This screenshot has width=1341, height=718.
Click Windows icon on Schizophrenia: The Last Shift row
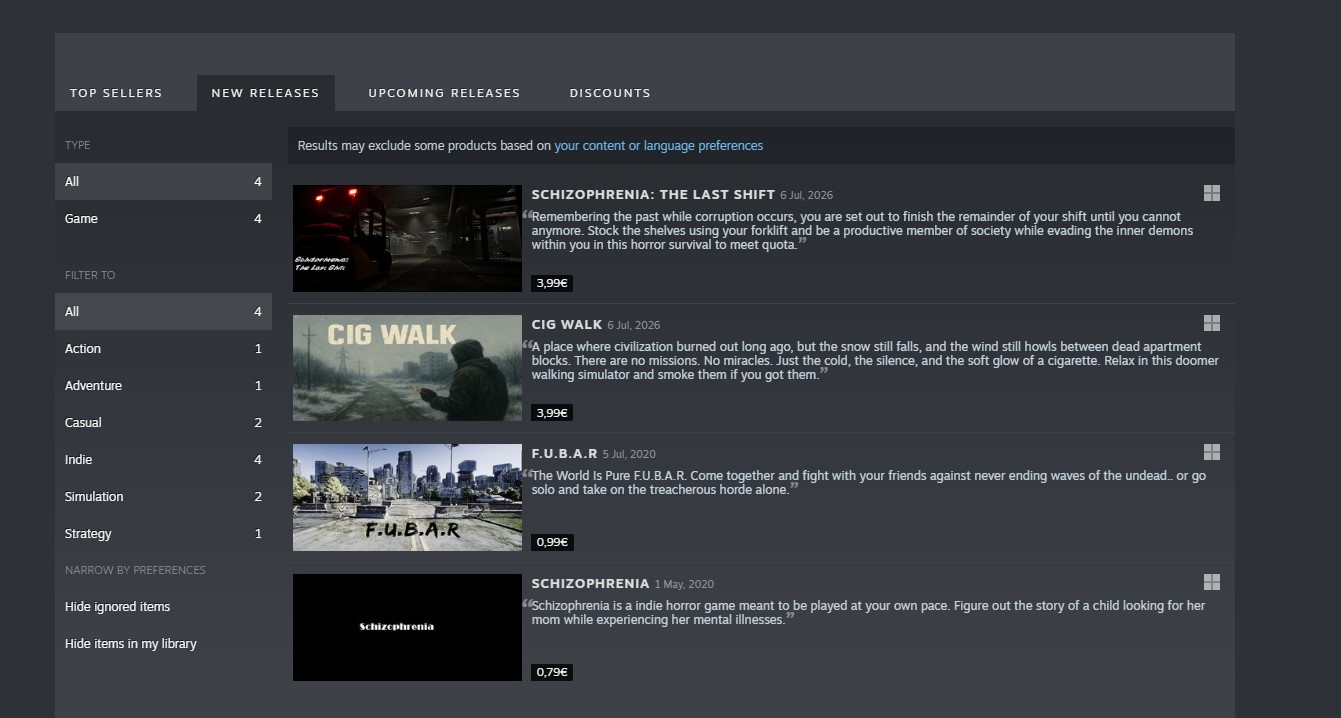coord(1211,193)
